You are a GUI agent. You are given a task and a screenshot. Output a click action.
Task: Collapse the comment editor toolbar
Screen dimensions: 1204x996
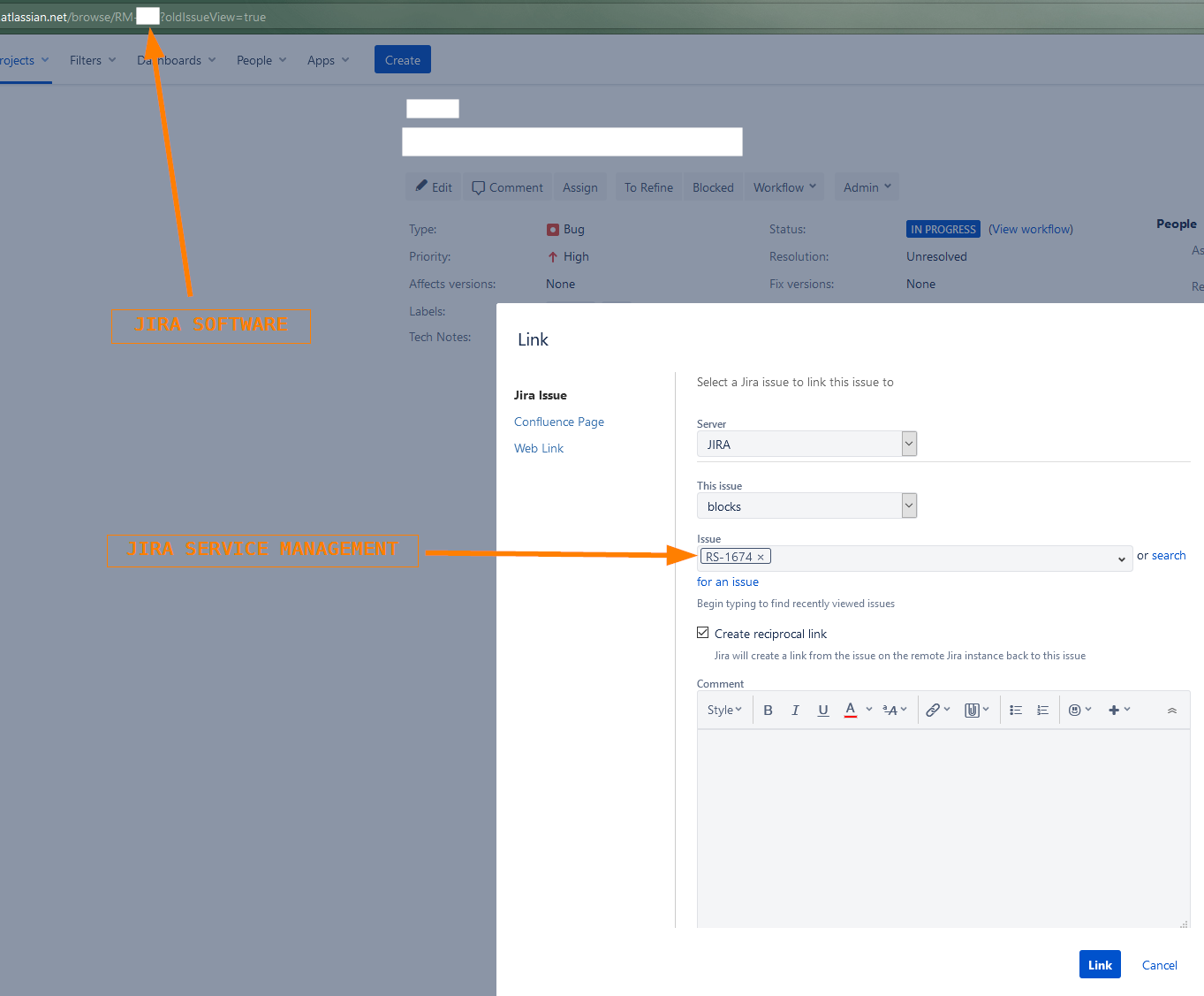1172,710
